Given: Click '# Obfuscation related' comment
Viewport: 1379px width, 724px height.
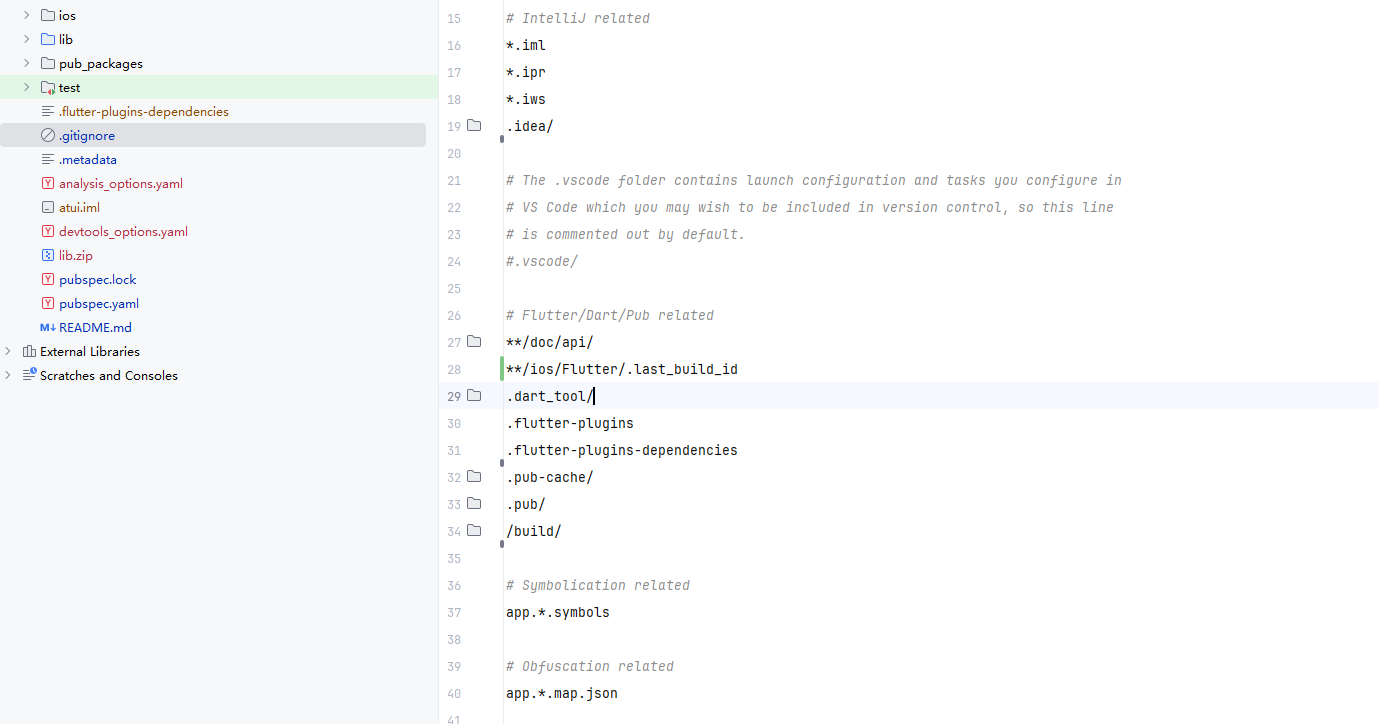Looking at the screenshot, I should [x=590, y=666].
